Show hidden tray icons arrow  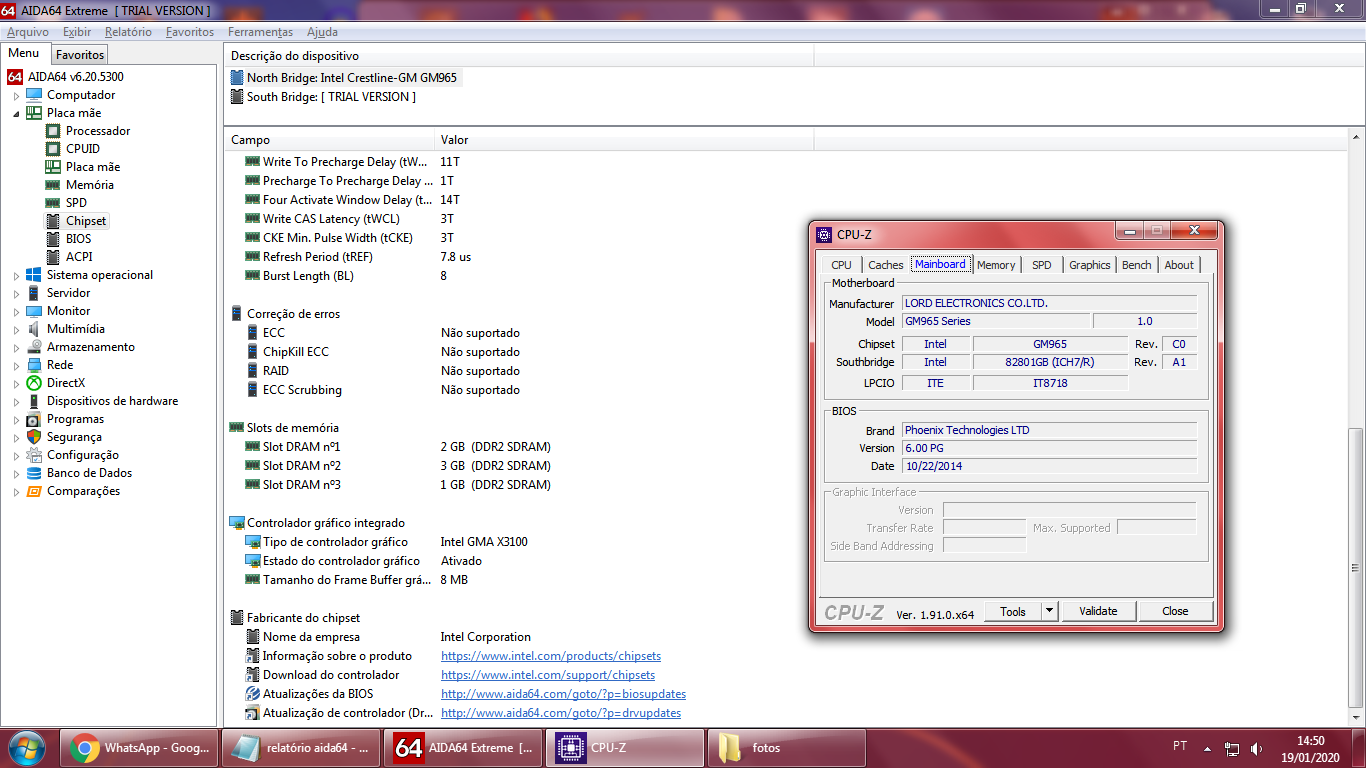[1208, 748]
